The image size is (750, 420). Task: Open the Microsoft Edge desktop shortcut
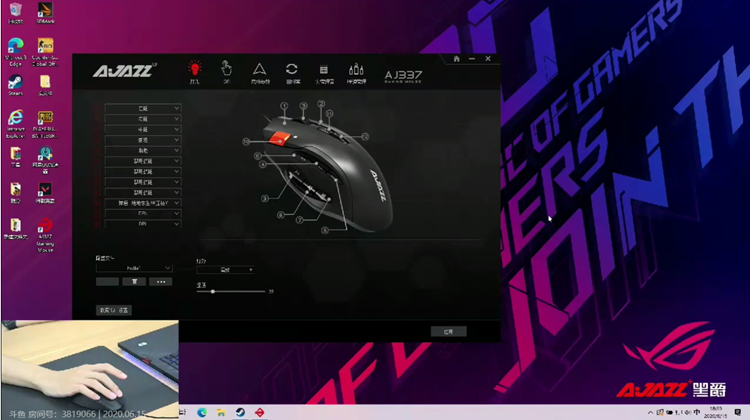click(x=15, y=52)
